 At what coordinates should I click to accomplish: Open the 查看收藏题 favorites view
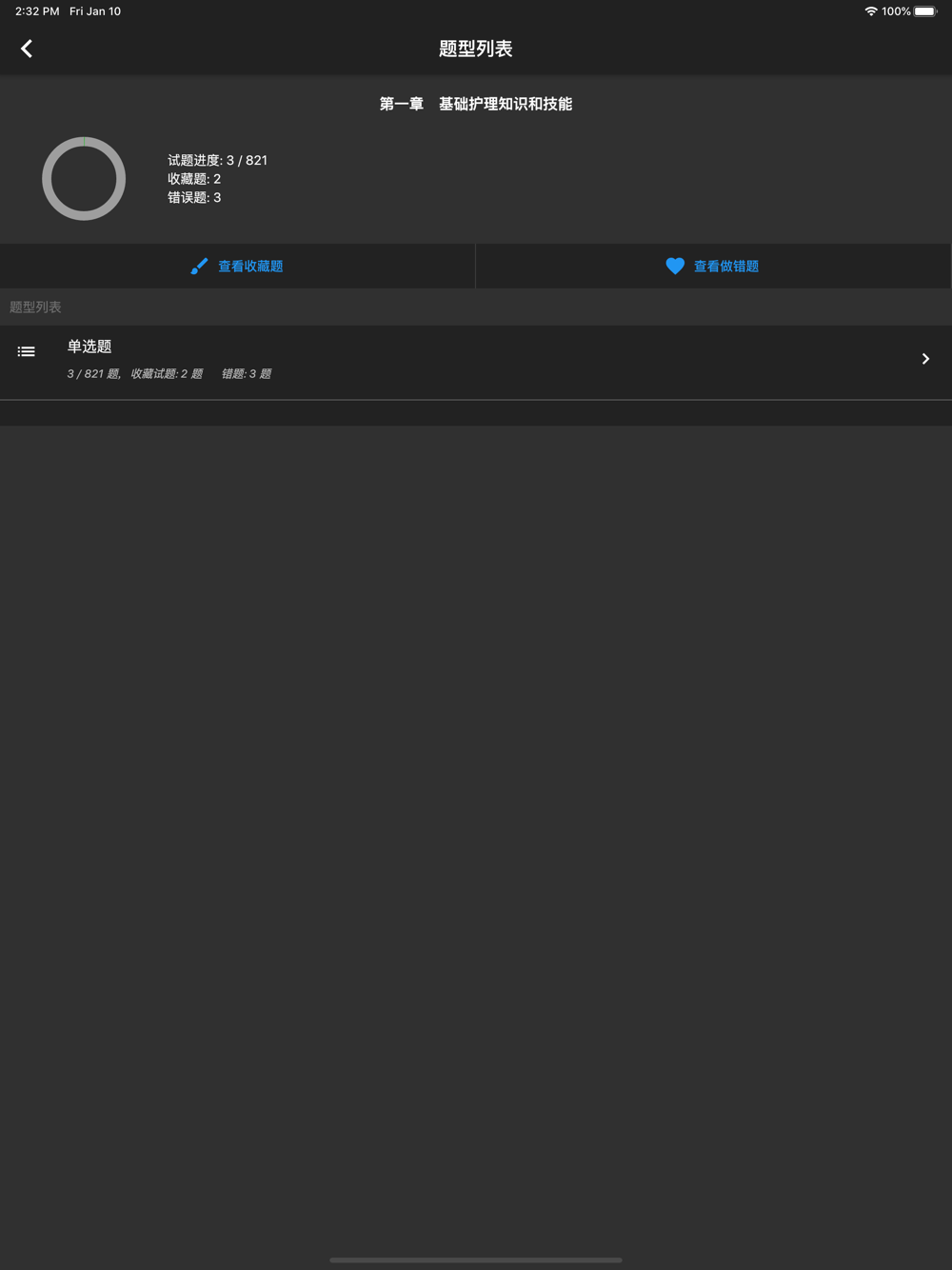click(237, 267)
